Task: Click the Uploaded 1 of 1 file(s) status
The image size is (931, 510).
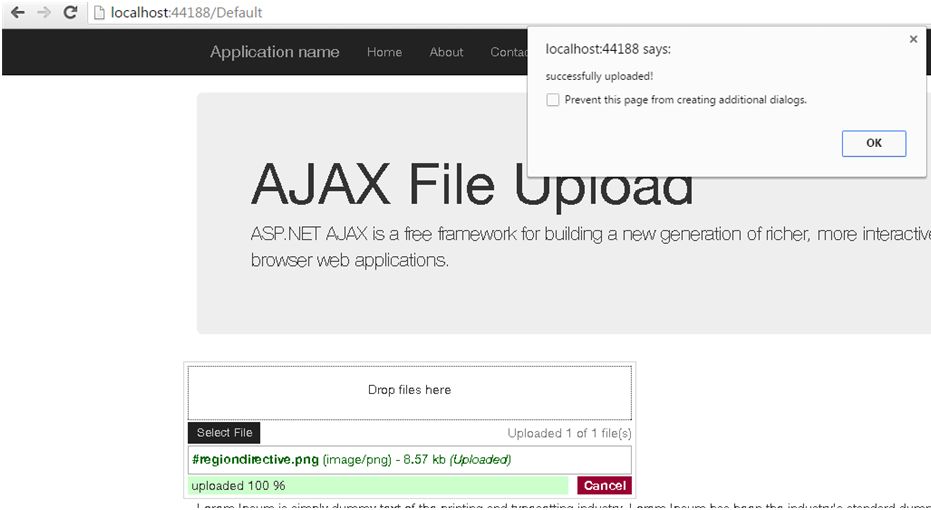Action: click(x=569, y=433)
